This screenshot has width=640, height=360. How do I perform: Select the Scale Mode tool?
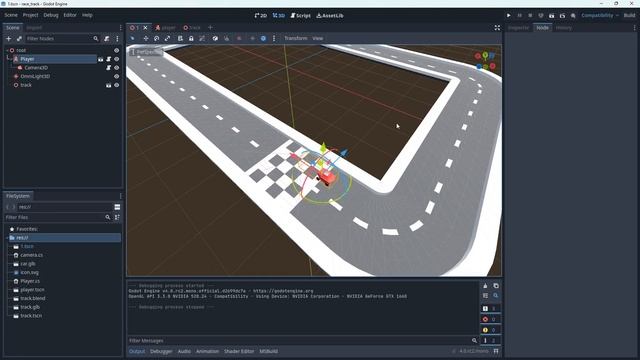point(167,38)
